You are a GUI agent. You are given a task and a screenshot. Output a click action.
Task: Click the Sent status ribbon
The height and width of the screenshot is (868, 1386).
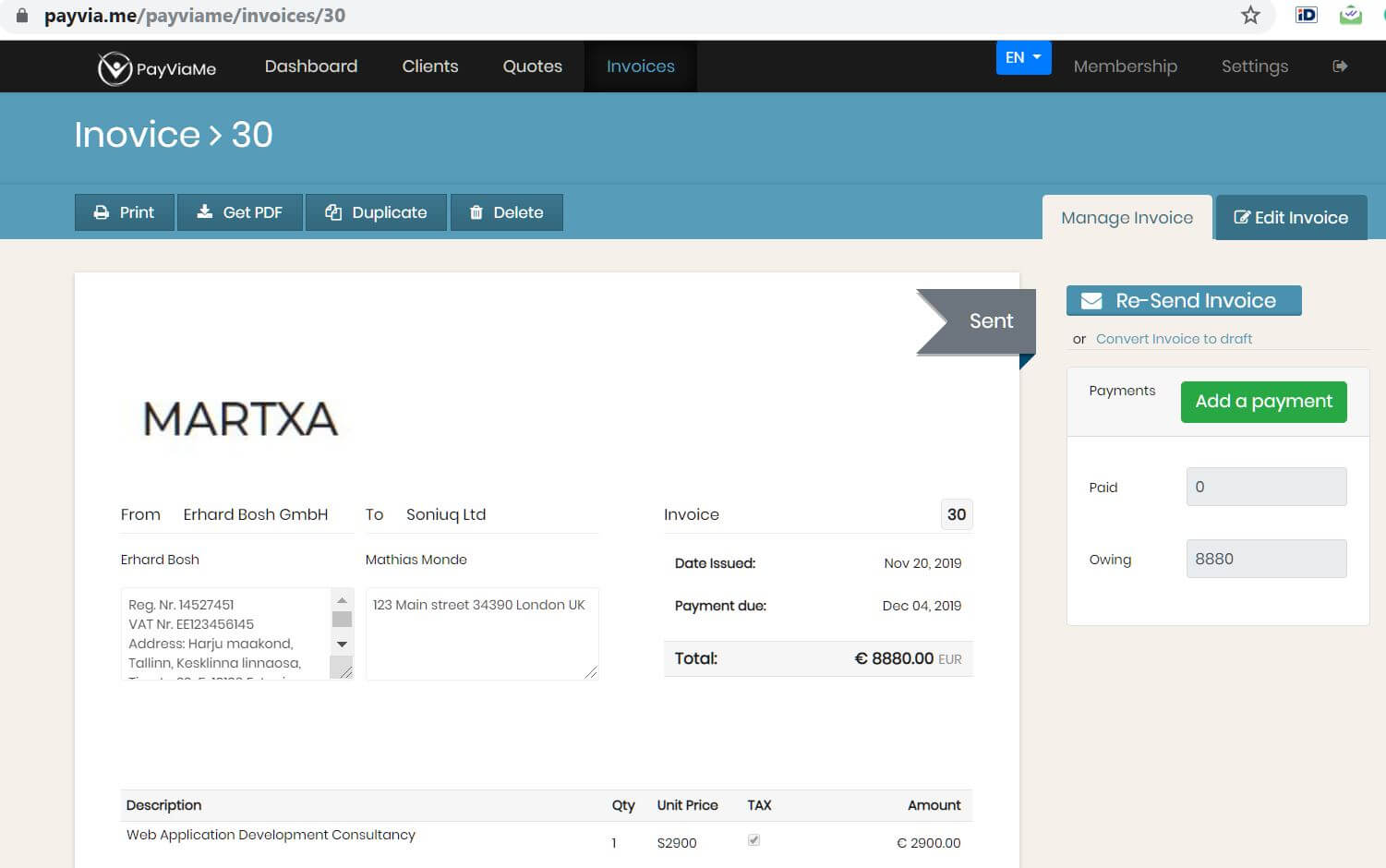coord(977,321)
